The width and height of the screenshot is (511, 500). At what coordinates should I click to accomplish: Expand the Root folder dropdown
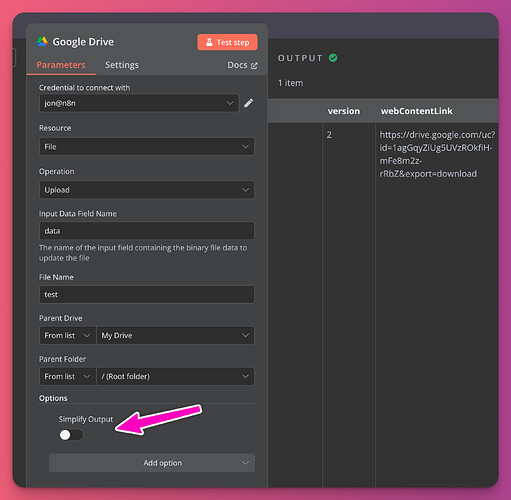click(175, 376)
